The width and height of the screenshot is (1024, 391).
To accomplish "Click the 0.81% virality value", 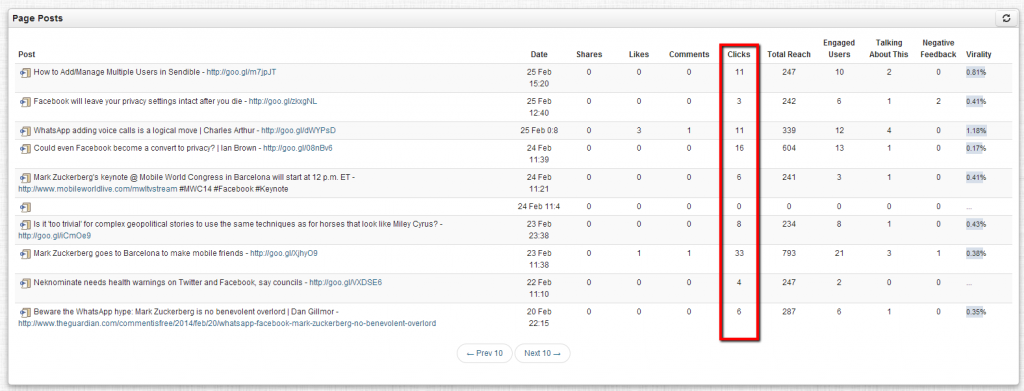I will [976, 72].
